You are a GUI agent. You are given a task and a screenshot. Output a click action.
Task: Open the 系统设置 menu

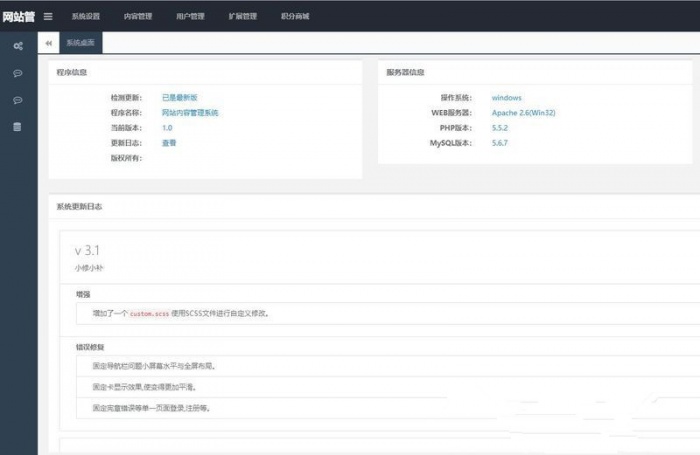point(86,16)
